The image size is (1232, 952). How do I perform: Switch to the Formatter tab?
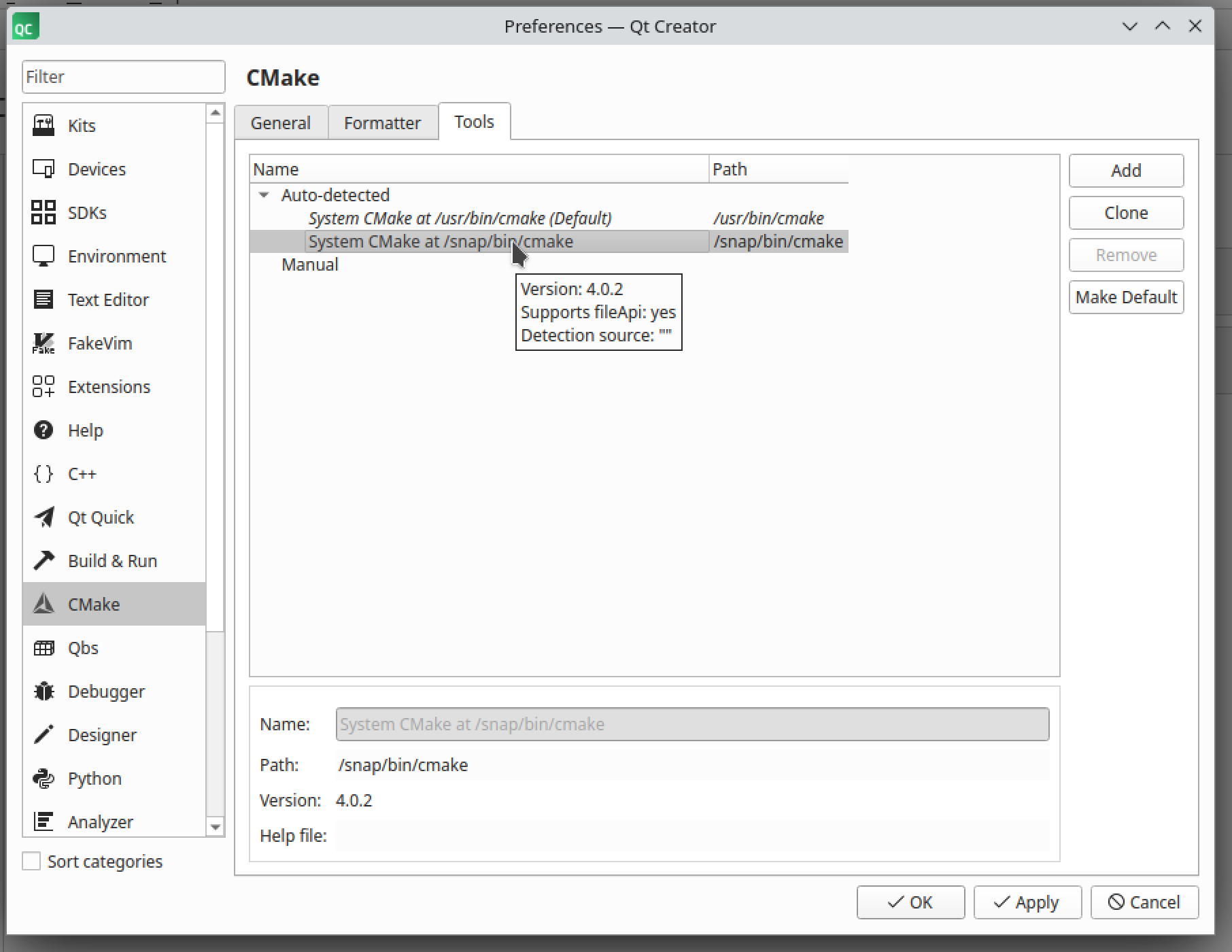pyautogui.click(x=383, y=123)
